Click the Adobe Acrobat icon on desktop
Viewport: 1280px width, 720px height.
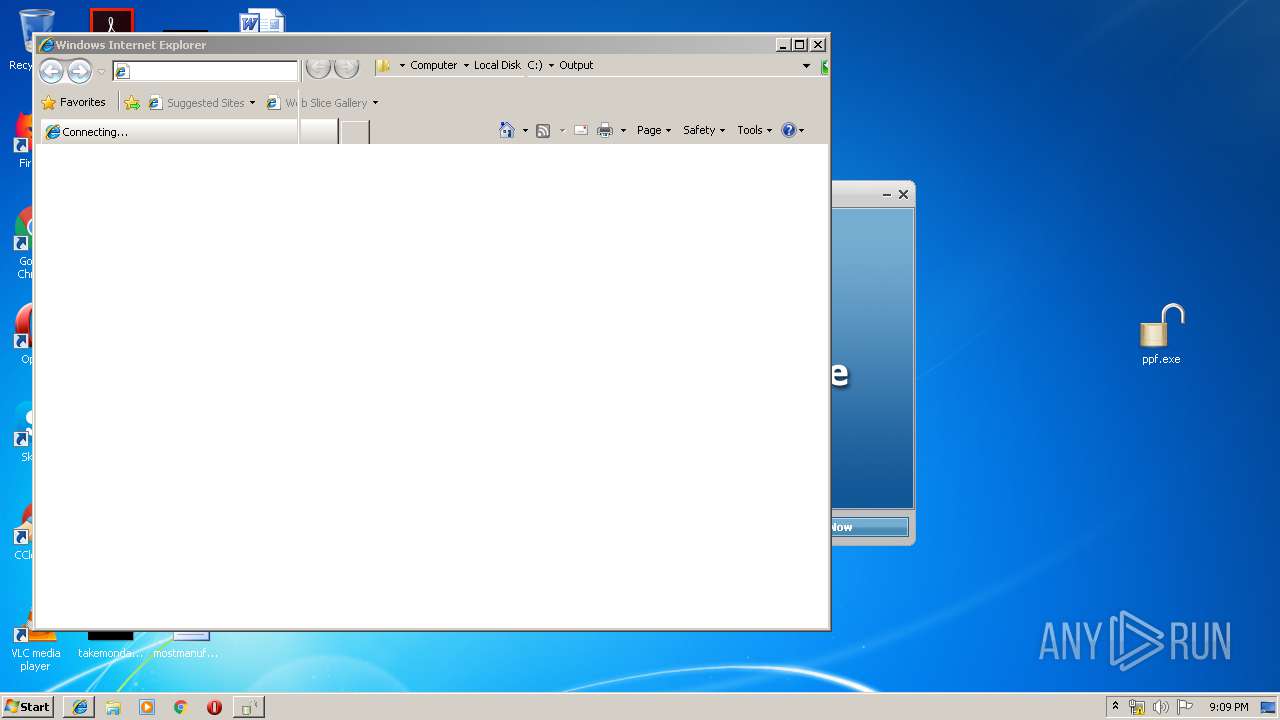coord(112,21)
